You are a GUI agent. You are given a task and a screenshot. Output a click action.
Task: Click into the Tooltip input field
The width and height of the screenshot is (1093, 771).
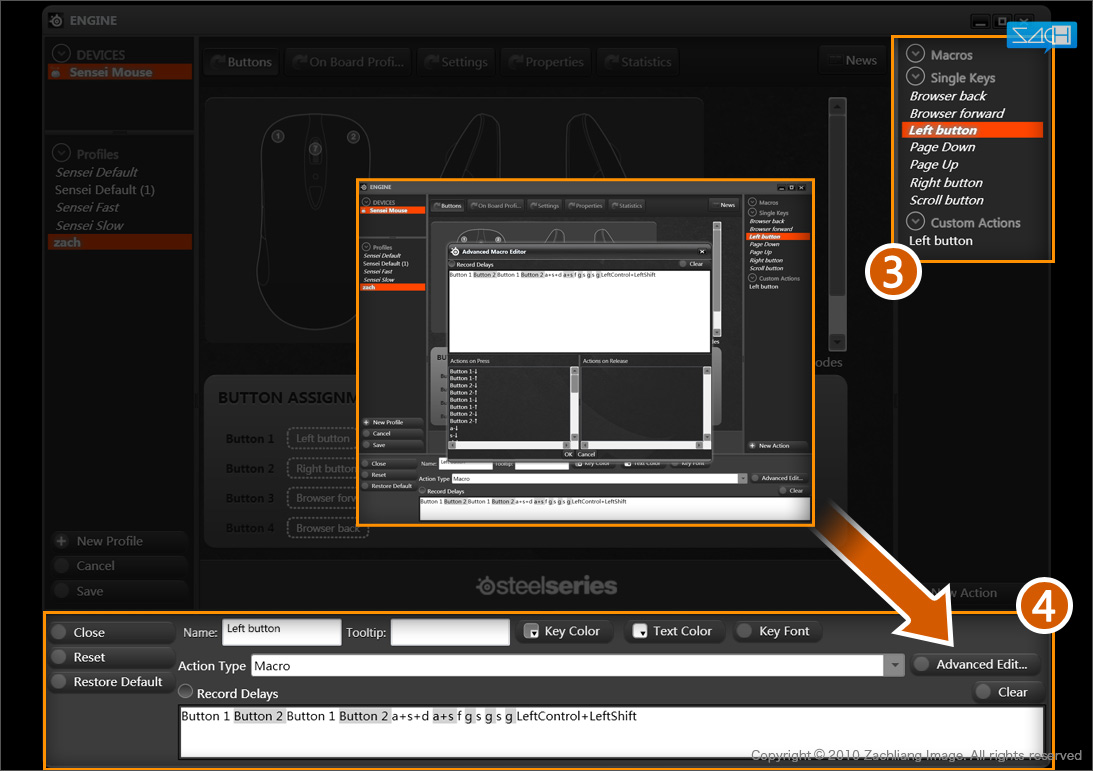click(450, 632)
